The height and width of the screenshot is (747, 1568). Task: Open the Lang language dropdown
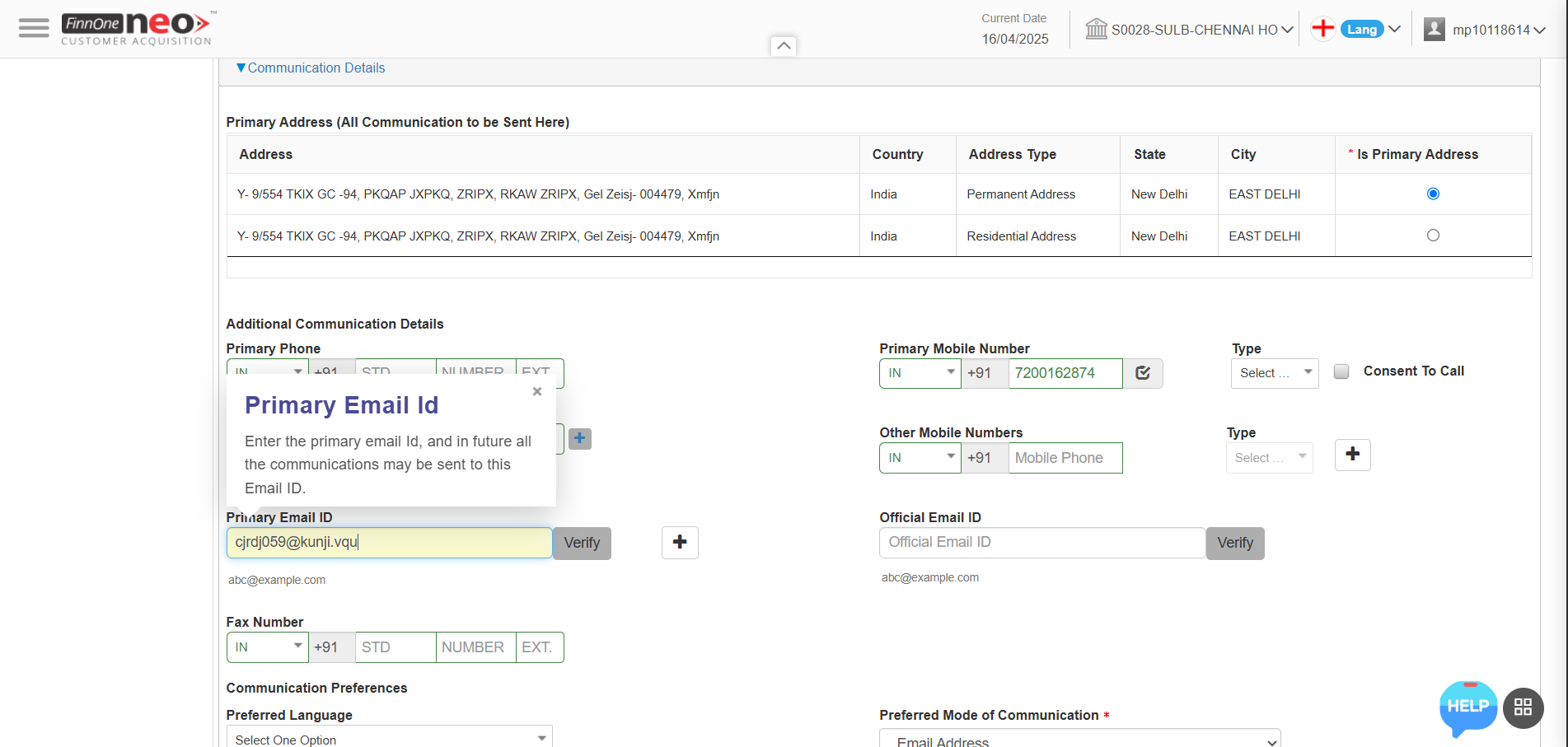pyautogui.click(x=1369, y=30)
